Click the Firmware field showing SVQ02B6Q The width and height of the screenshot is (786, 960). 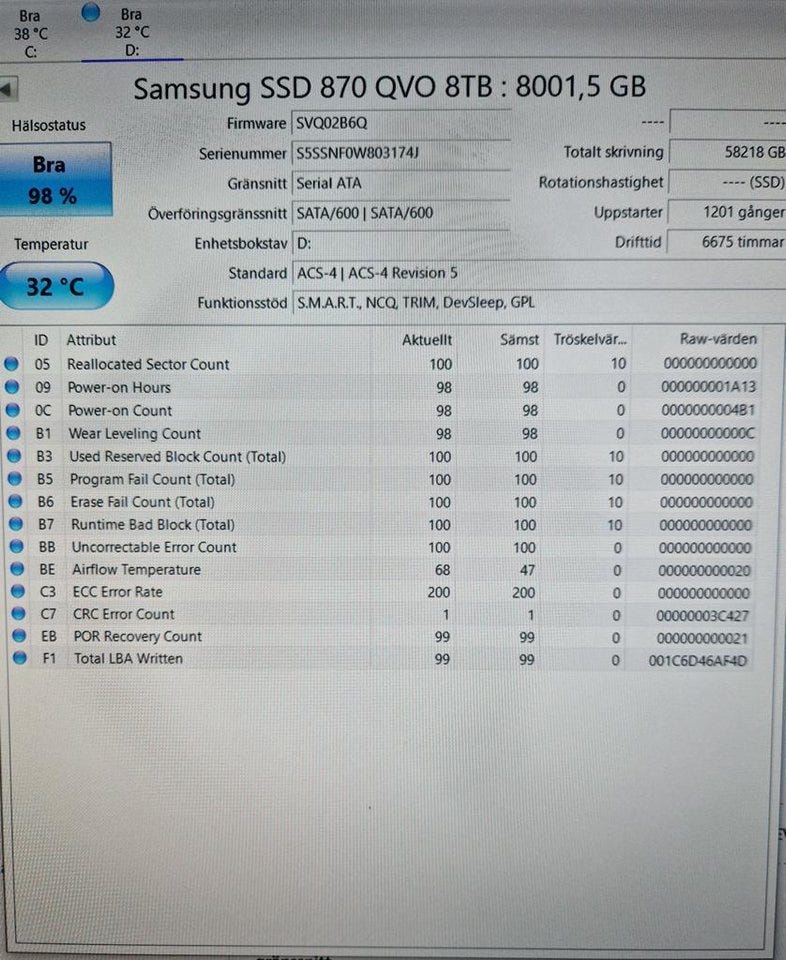tap(400, 123)
